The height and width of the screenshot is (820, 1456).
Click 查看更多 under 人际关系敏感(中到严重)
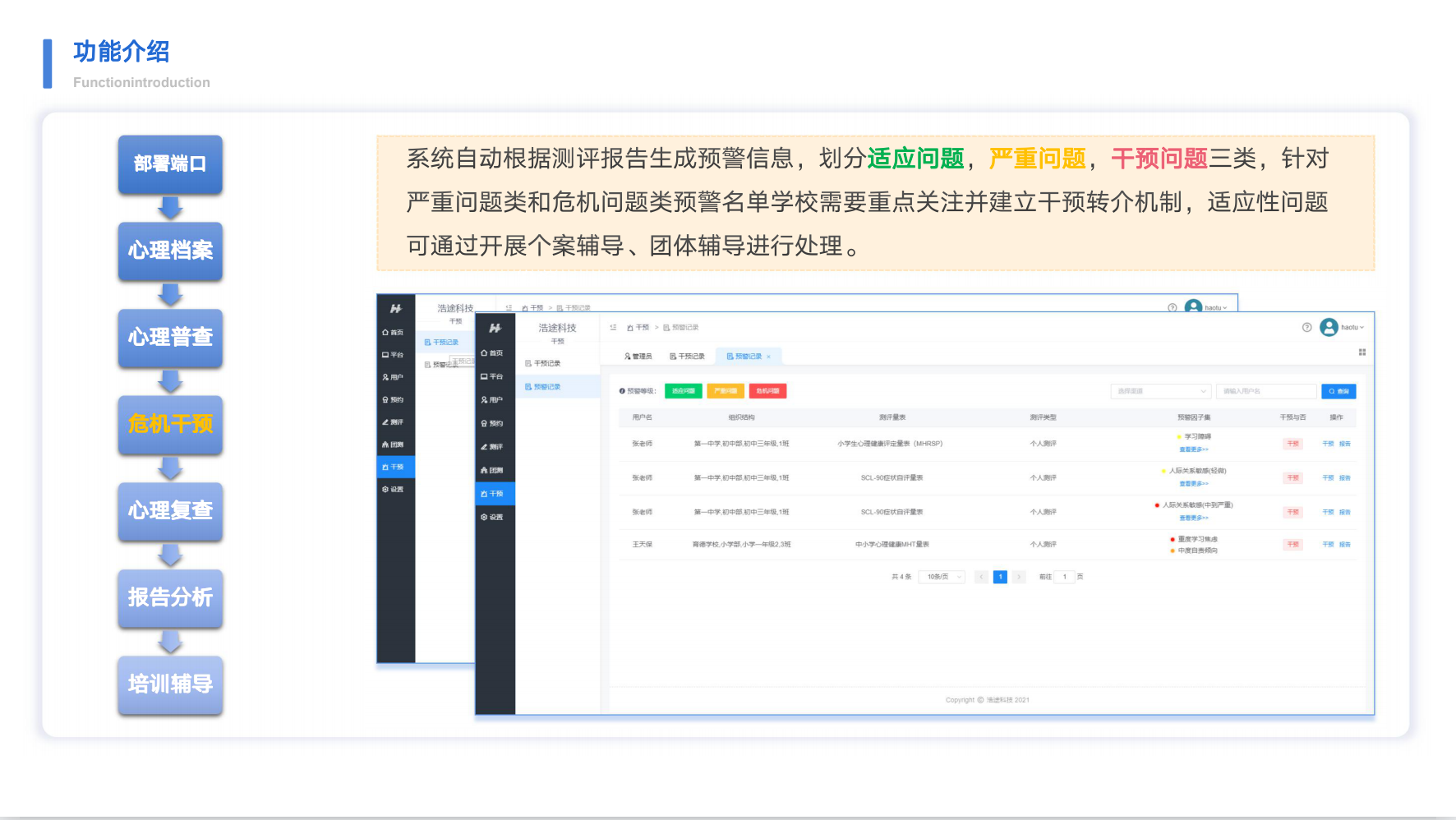[1194, 518]
